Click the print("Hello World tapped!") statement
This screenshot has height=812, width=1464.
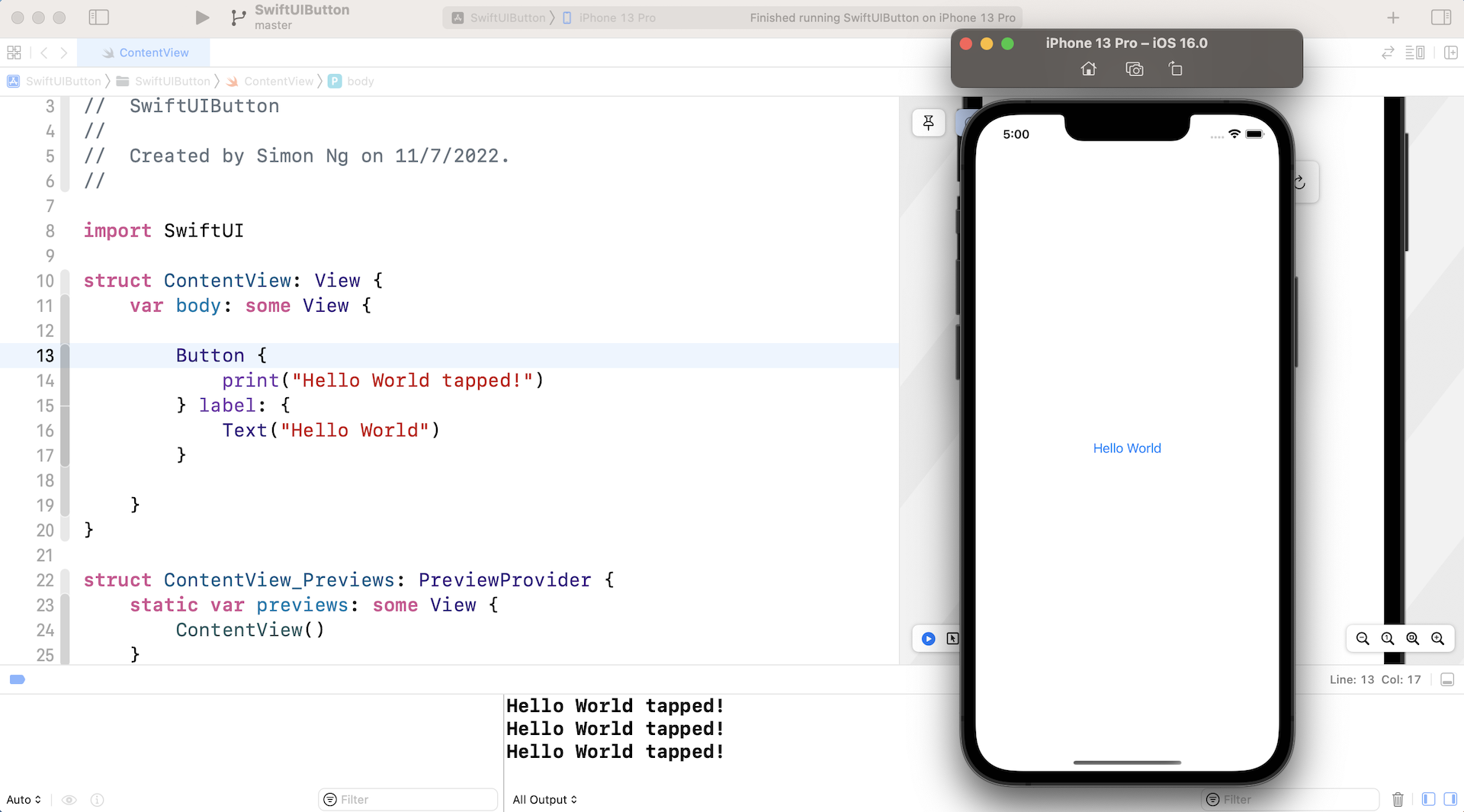click(383, 380)
